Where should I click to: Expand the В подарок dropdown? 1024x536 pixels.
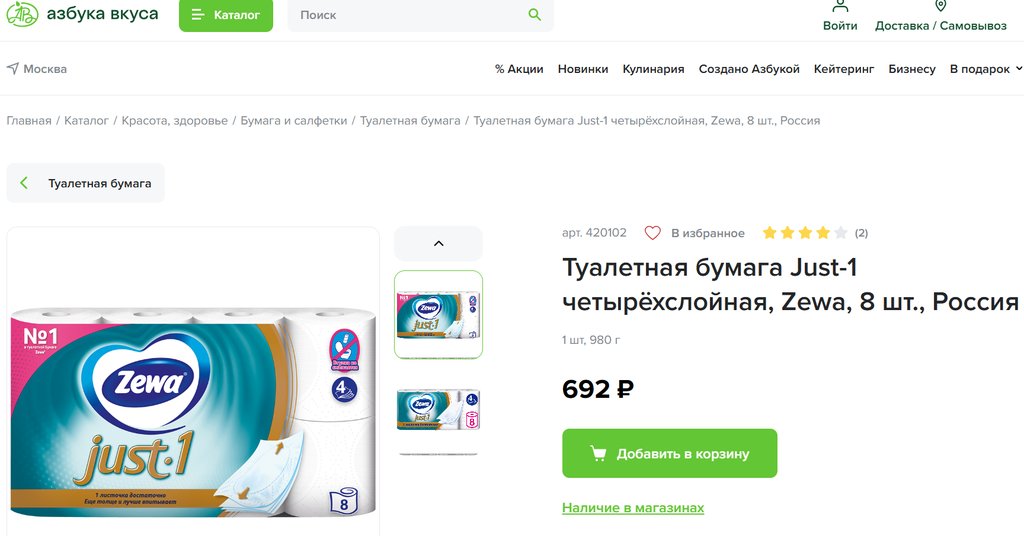[985, 69]
